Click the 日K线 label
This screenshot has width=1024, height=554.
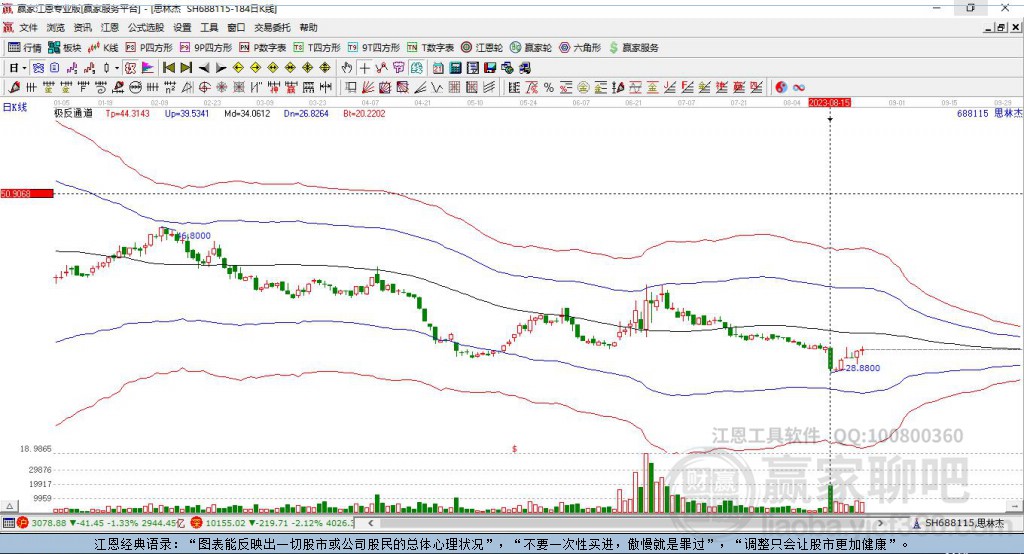[x=14, y=108]
